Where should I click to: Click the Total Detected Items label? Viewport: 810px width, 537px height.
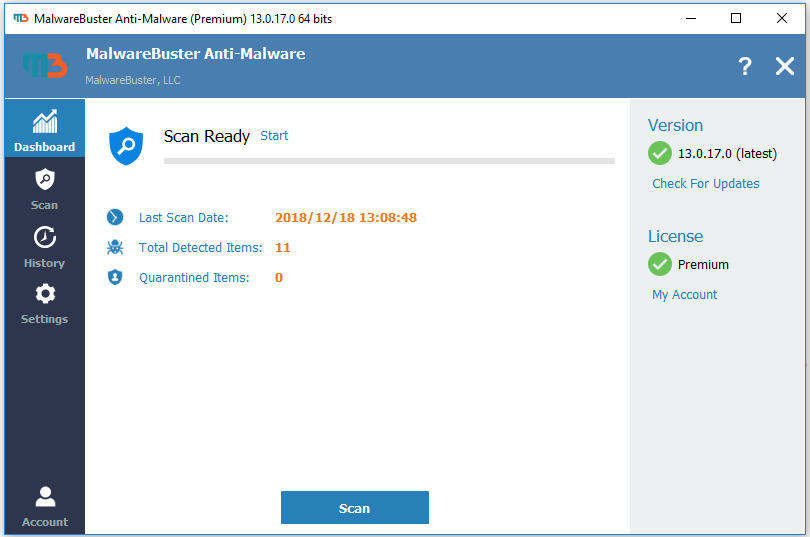[200, 248]
